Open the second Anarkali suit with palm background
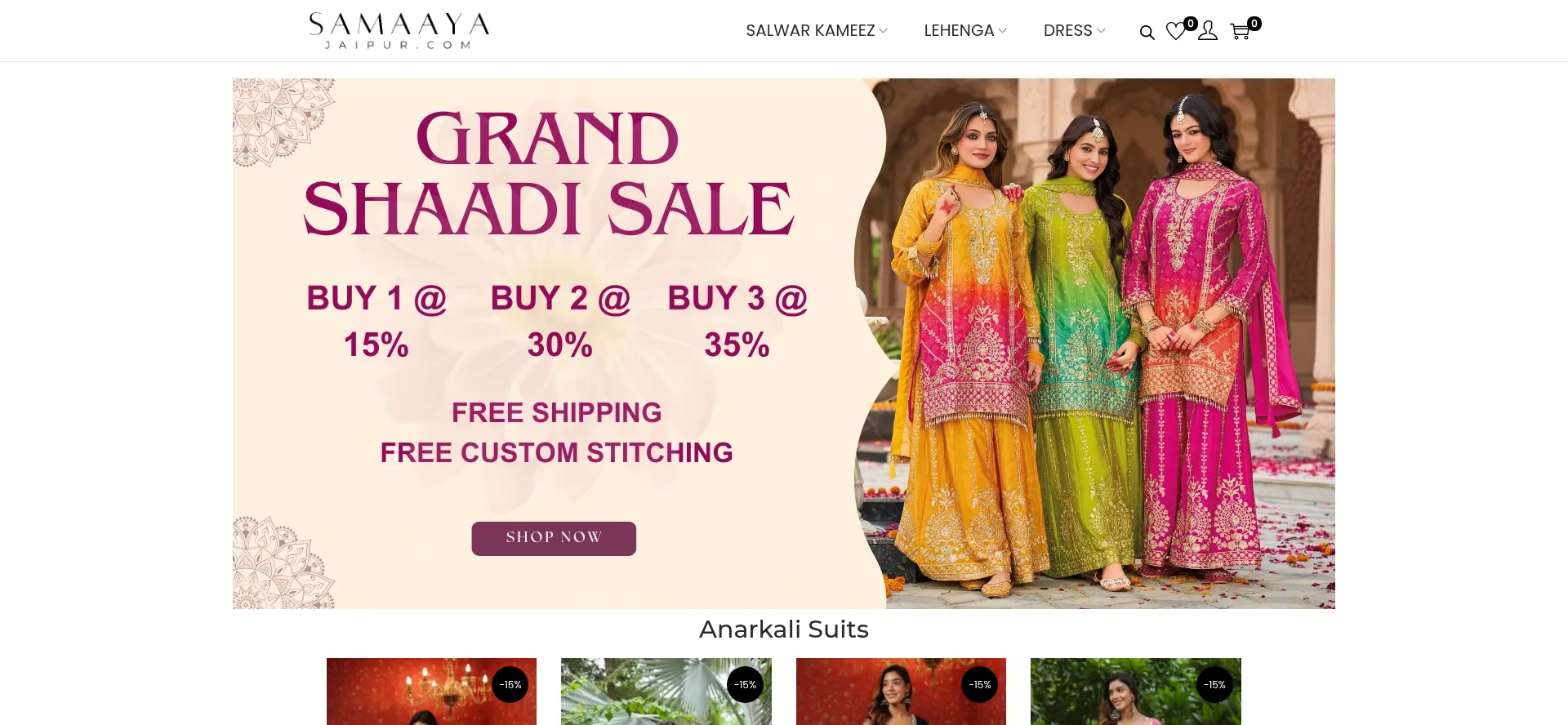1568x725 pixels. click(666, 692)
